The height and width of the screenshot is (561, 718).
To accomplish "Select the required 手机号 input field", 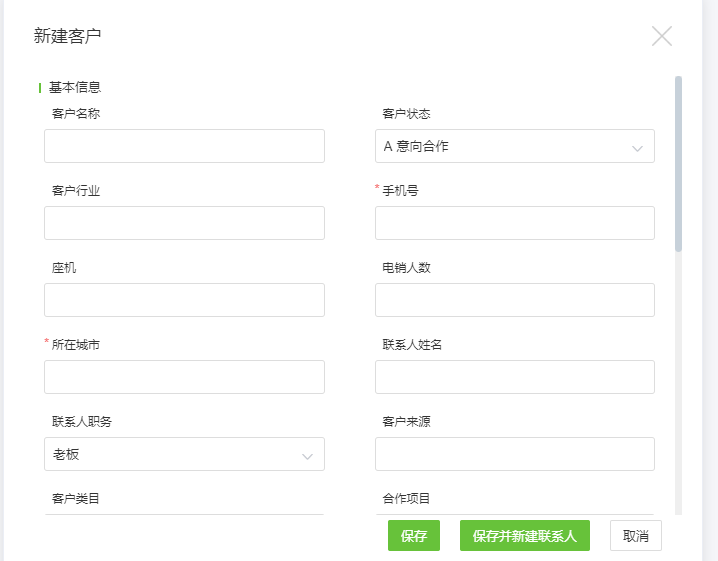I will tap(515, 223).
